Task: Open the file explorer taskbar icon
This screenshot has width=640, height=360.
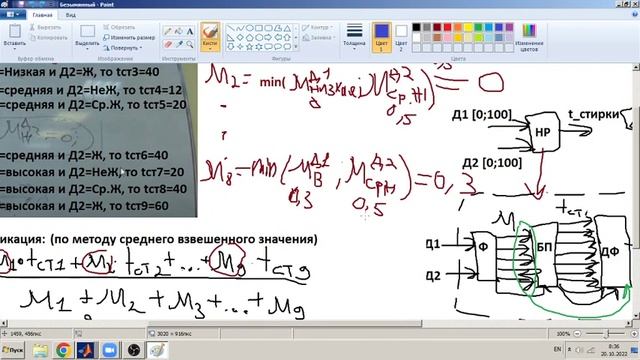Action: [x=40, y=350]
